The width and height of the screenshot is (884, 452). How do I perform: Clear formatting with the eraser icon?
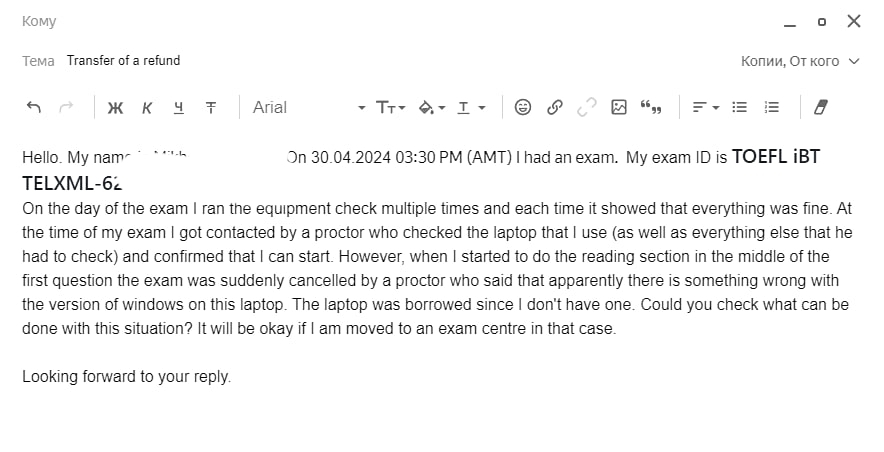click(821, 107)
